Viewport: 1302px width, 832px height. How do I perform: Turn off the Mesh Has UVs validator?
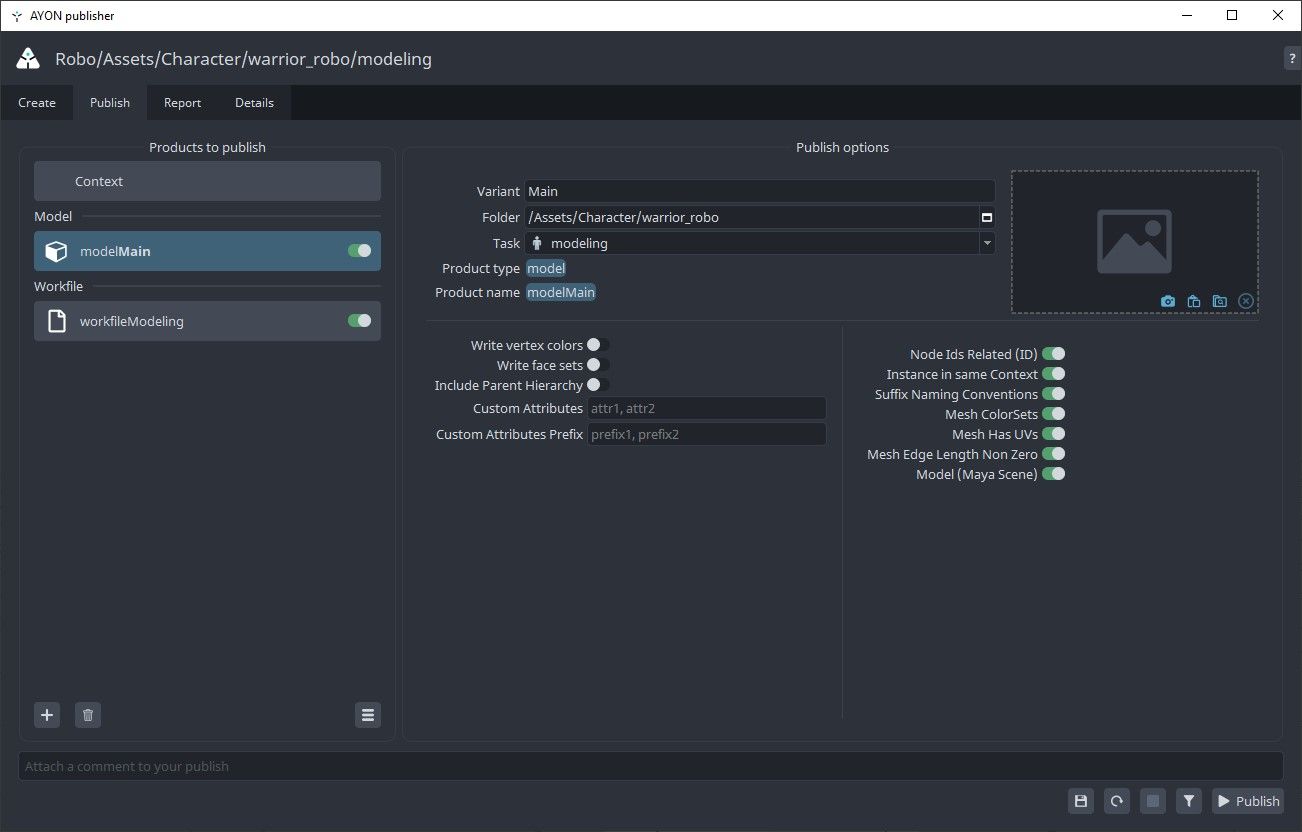click(x=1053, y=434)
